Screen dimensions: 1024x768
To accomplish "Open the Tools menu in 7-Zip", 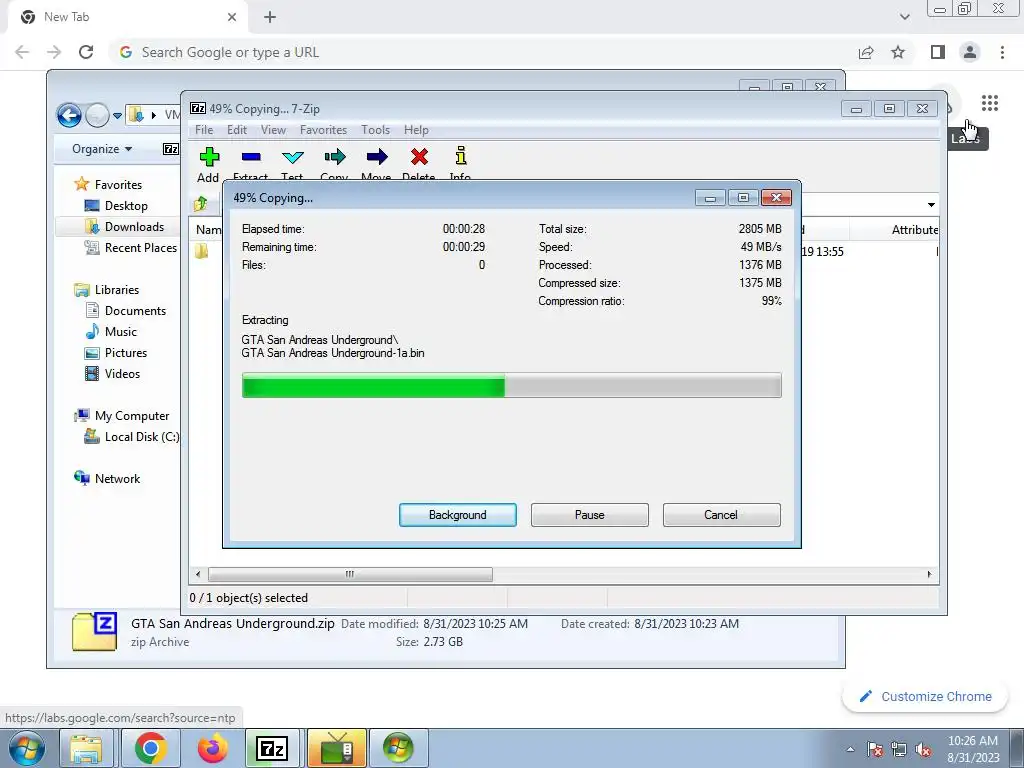I will click(x=376, y=130).
